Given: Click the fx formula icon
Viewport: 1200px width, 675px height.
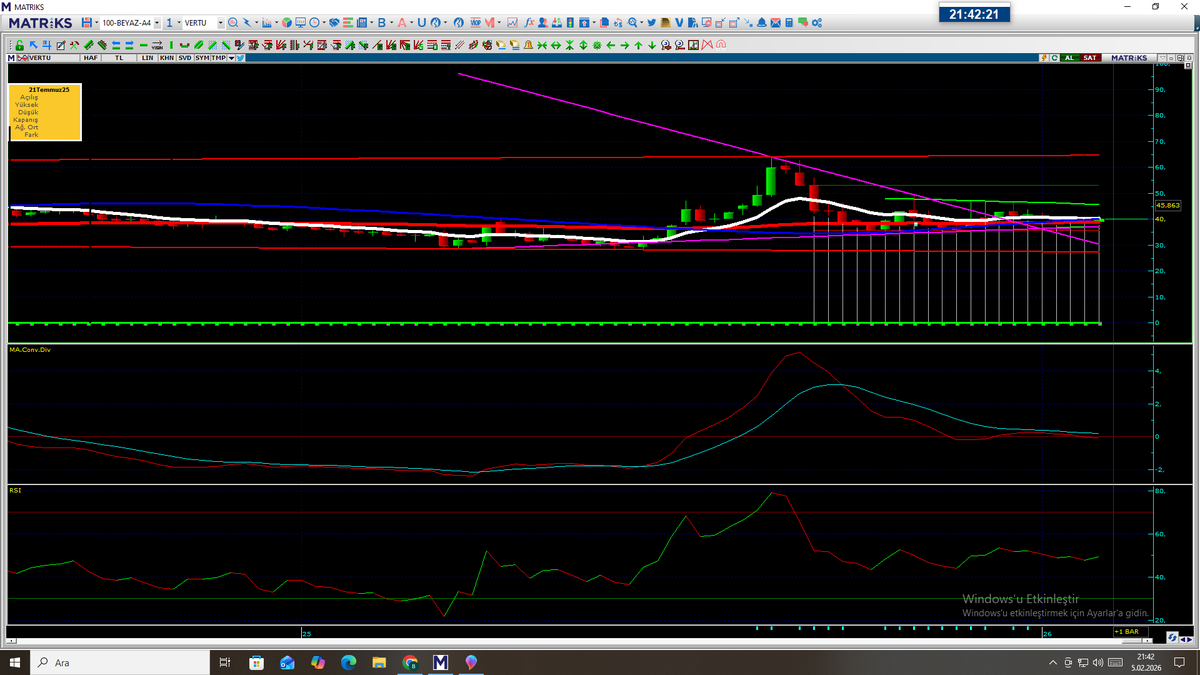Looking at the screenshot, I should [530, 22].
